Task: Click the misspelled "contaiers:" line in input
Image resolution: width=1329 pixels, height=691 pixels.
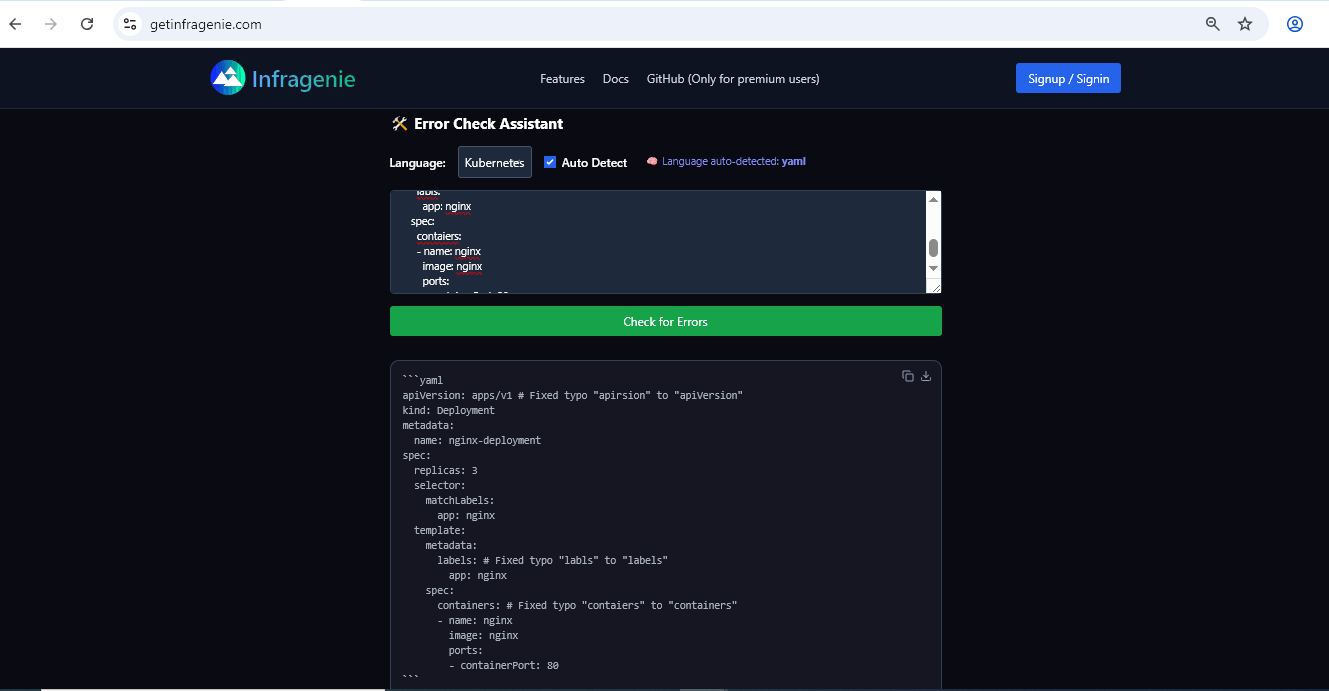Action: coord(439,236)
